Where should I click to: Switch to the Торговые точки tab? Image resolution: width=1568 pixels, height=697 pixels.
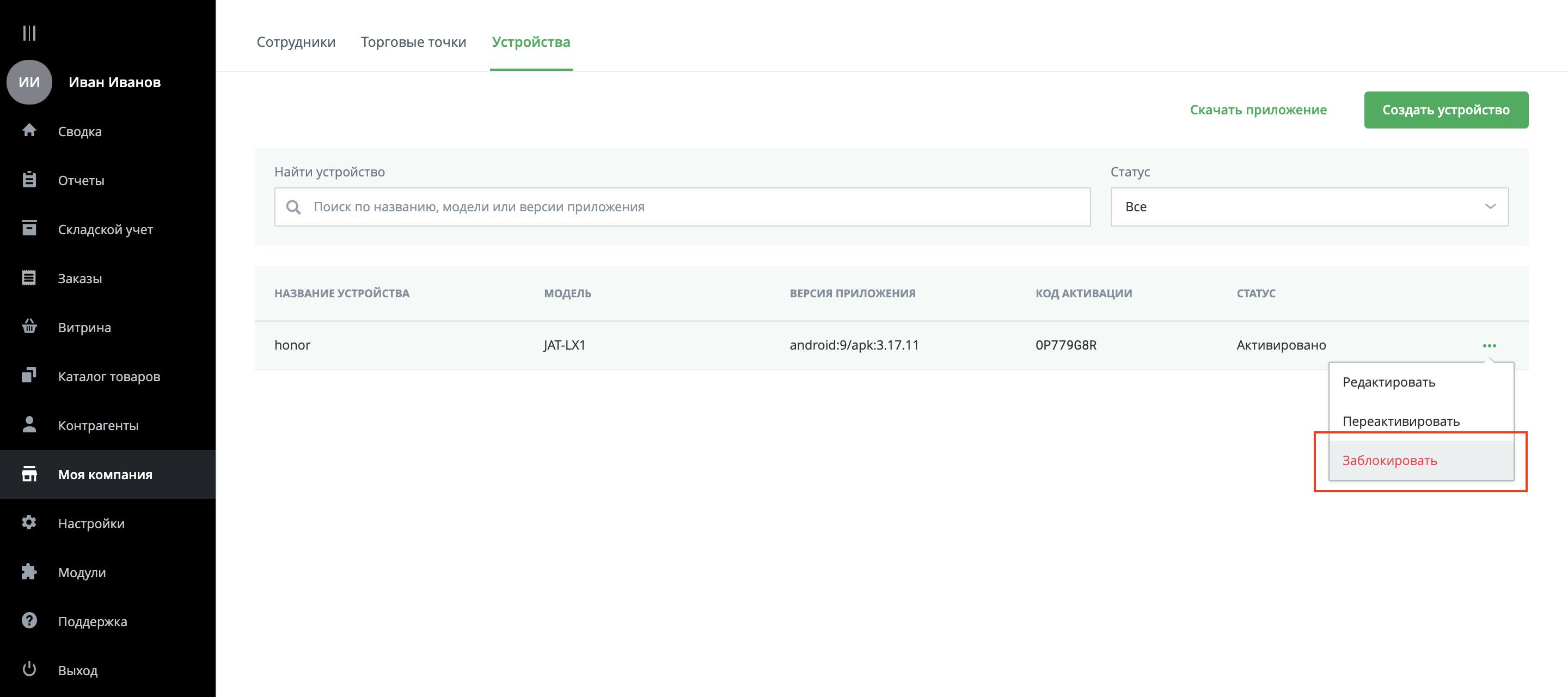click(413, 42)
